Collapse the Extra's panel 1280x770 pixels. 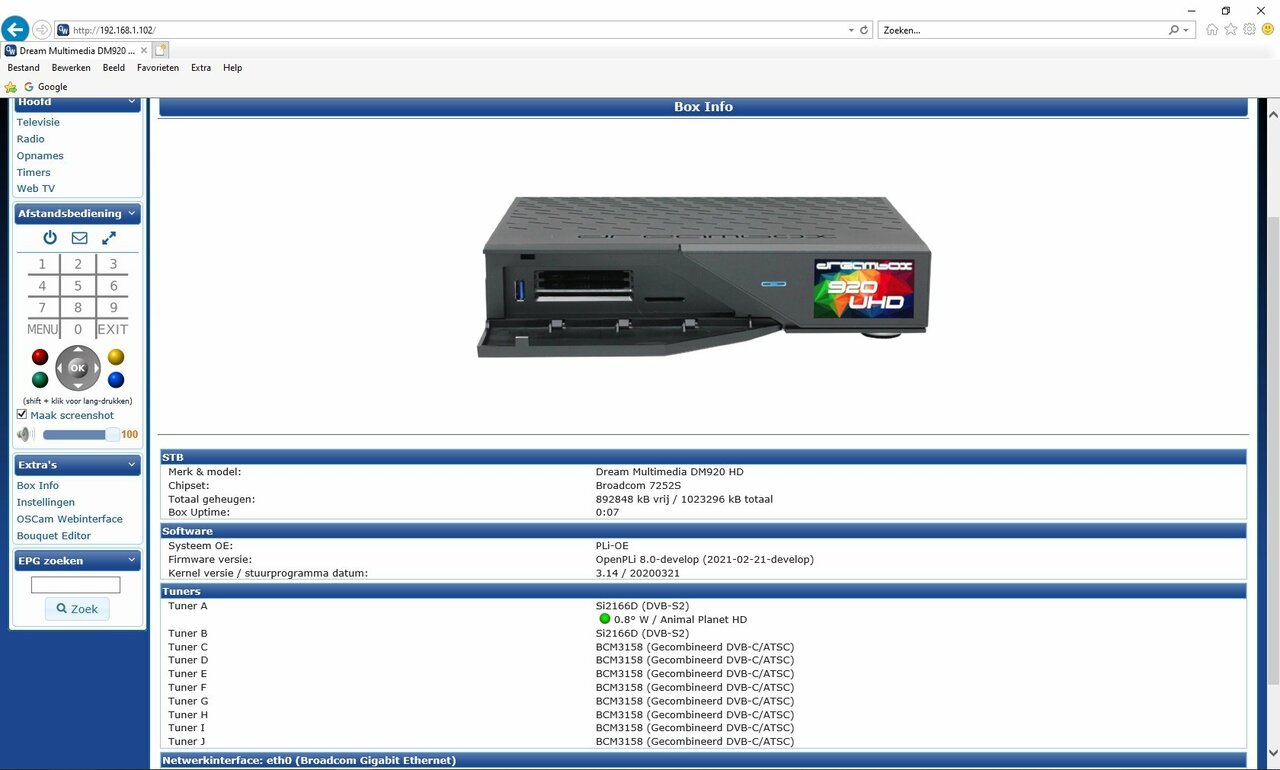point(131,465)
